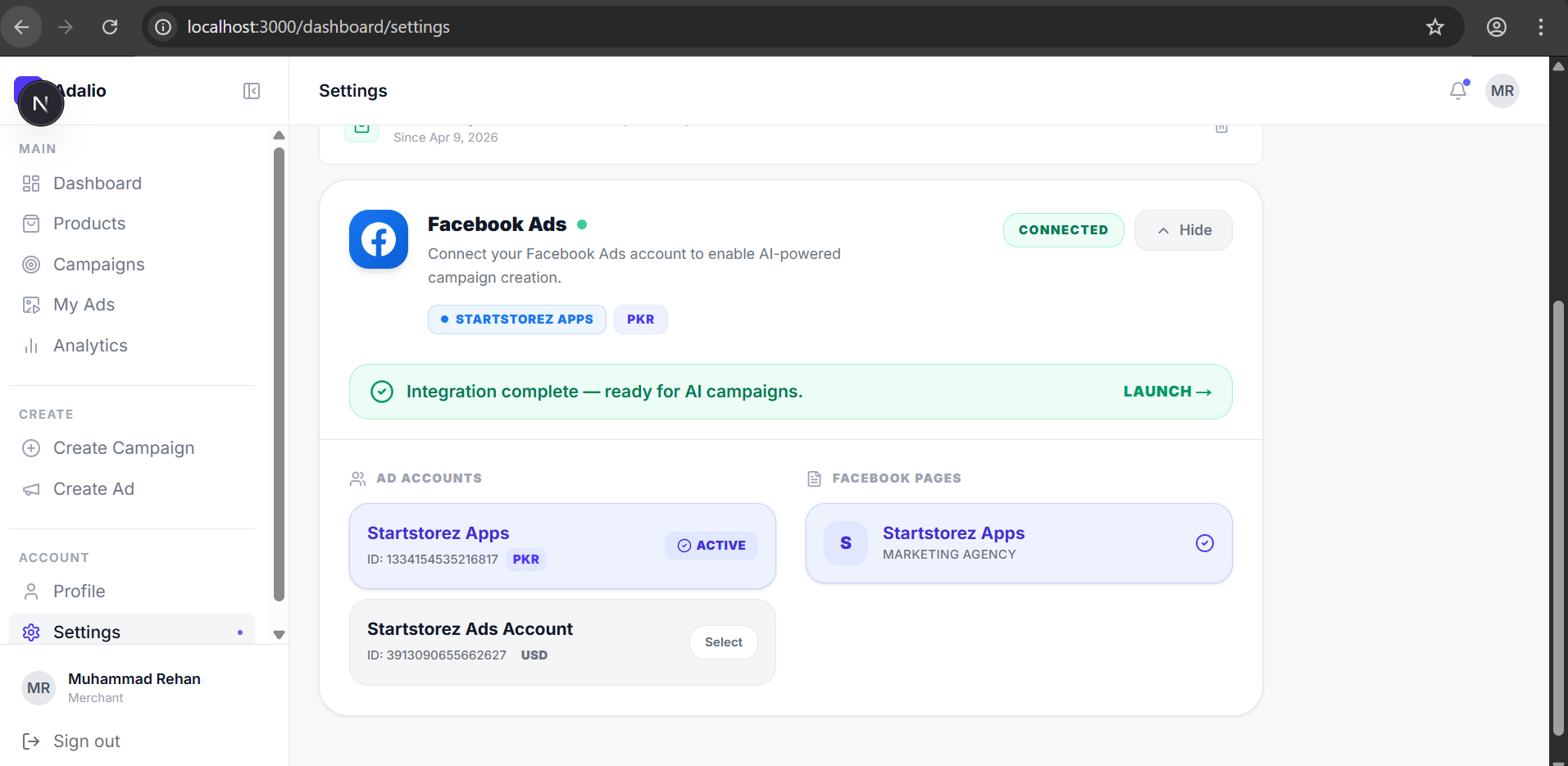Click the ACTIVE badge on Startstorez Apps
1568x766 pixels.
711,546
